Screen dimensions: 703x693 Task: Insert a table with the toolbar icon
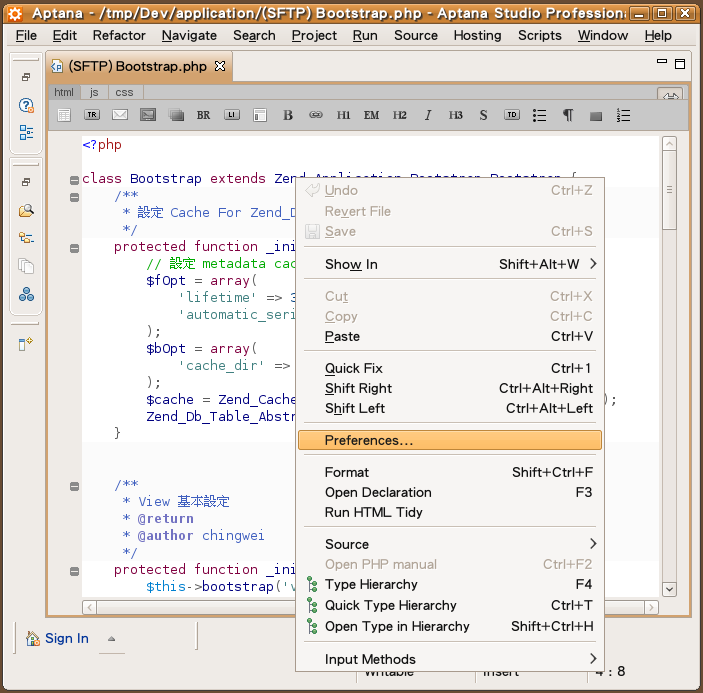(64, 115)
